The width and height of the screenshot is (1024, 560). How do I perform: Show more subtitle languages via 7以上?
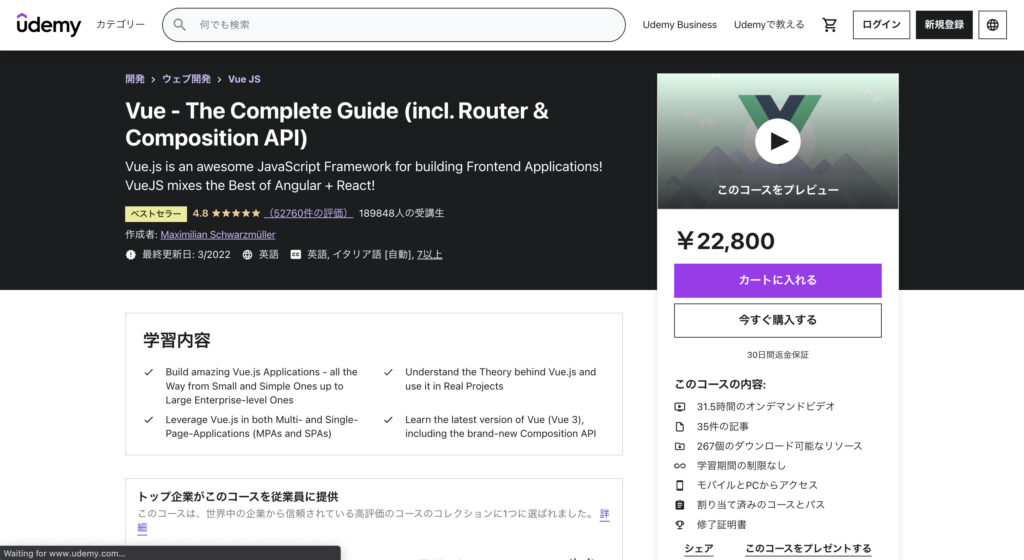pos(430,255)
